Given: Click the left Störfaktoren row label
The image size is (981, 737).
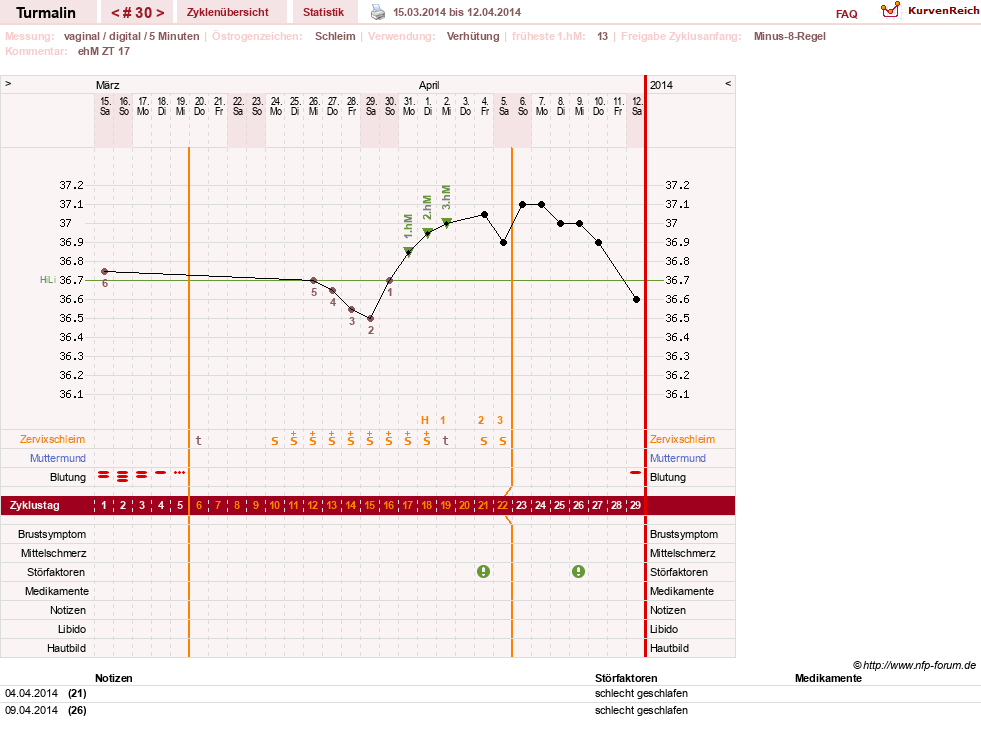Looking at the screenshot, I should coord(56,572).
